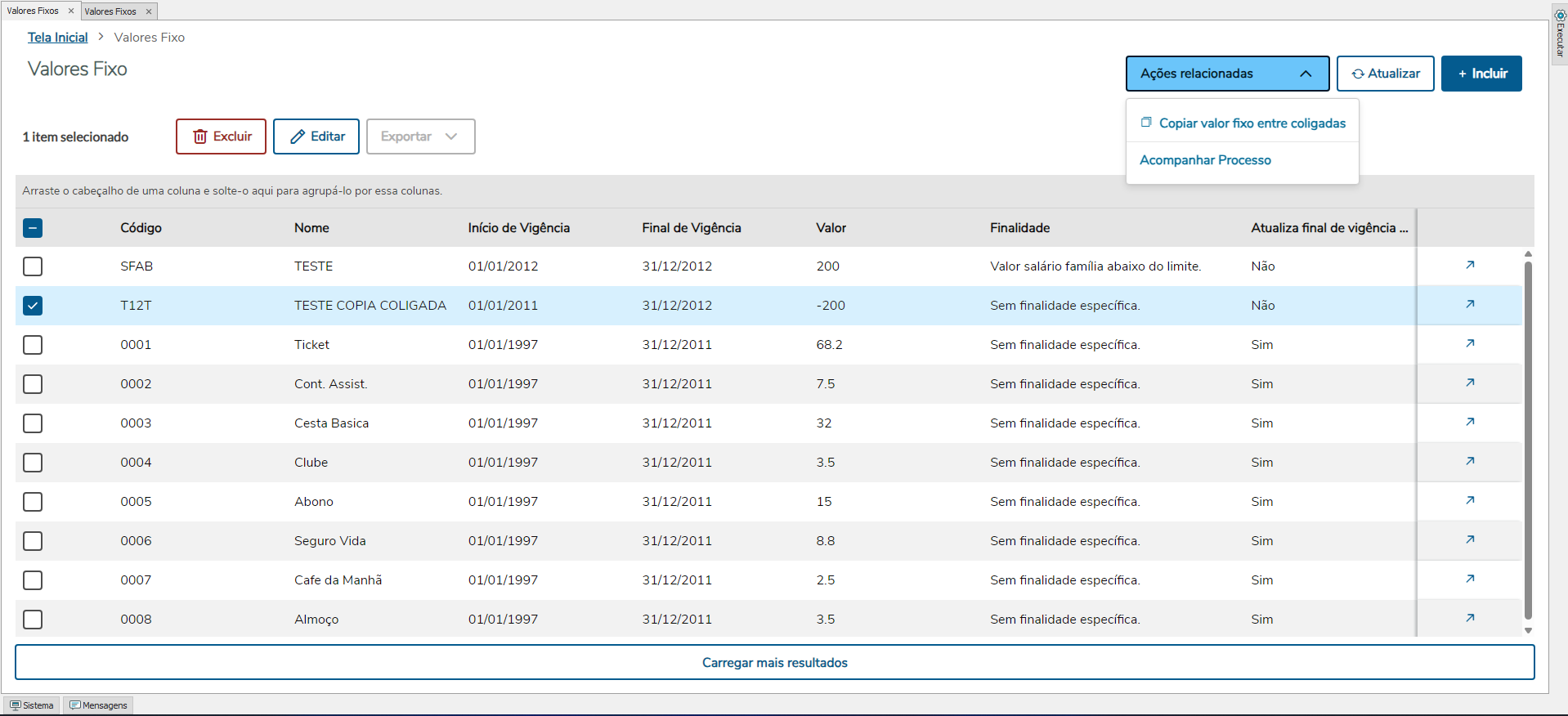The width and height of the screenshot is (1568, 716).
Task: Select Copiar valor fixo entre coligadas
Action: click(x=1251, y=123)
